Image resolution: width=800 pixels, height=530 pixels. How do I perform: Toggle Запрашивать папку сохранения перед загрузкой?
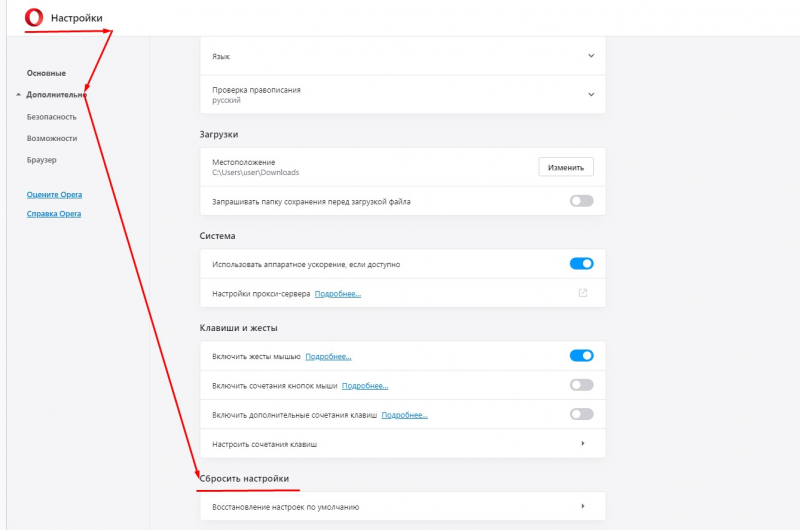(582, 201)
